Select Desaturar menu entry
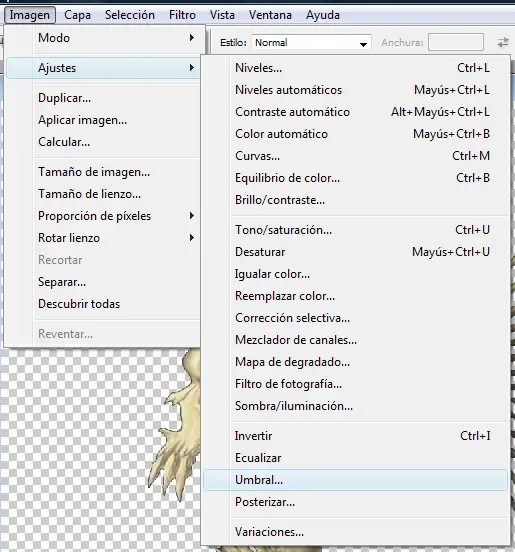The image size is (515, 552). tap(356, 252)
